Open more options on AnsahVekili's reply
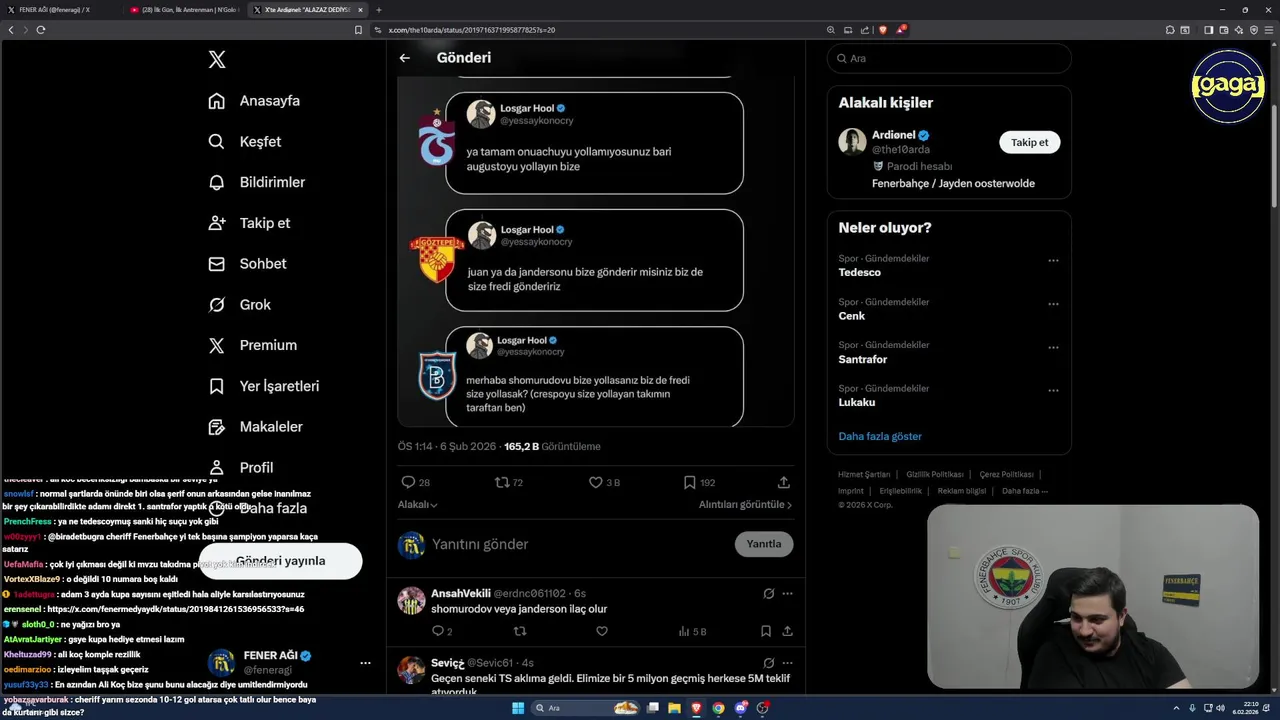The width and height of the screenshot is (1280, 720). (x=787, y=594)
